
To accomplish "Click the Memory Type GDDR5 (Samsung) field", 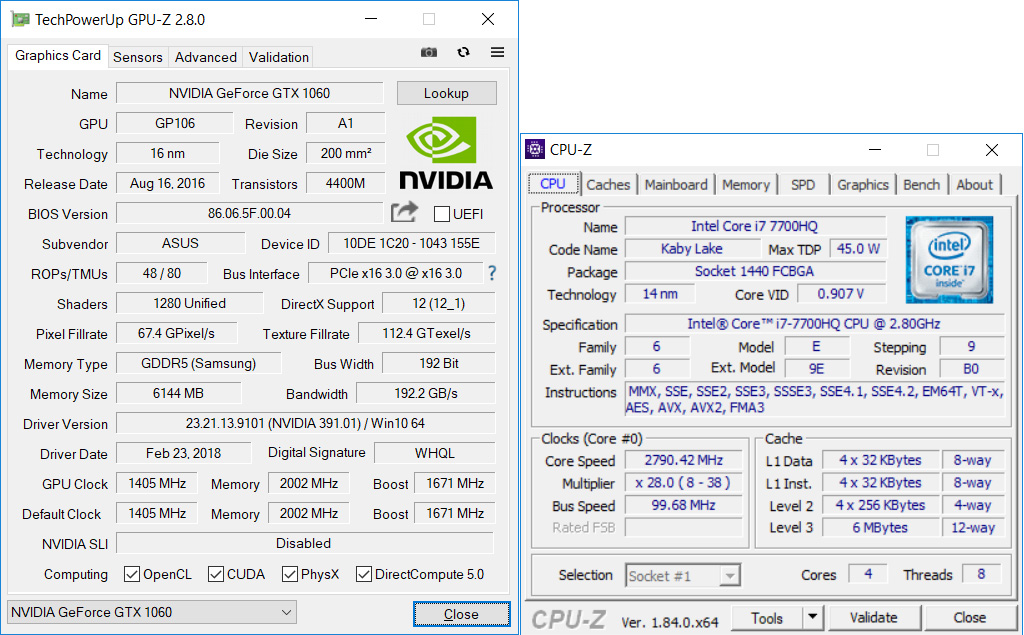I will coord(199,363).
